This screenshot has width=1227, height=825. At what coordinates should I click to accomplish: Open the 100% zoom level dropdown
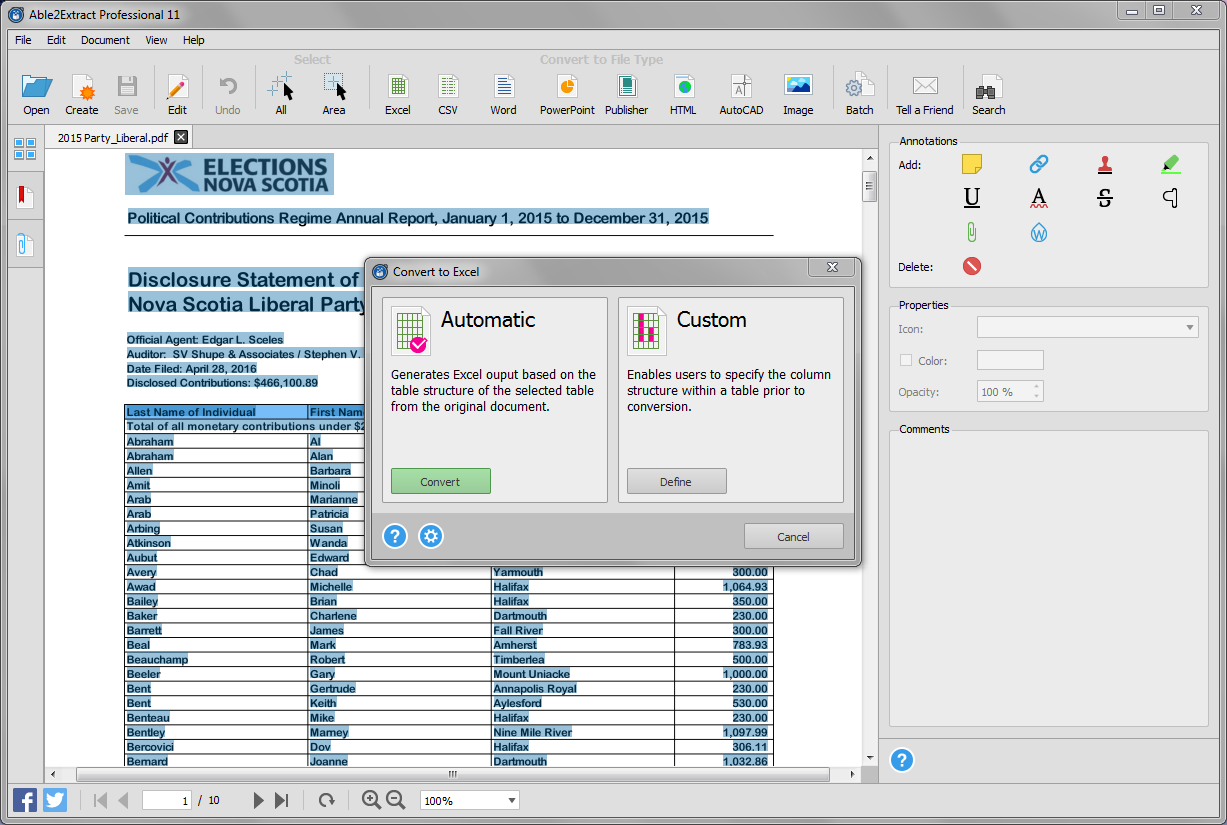click(470, 800)
